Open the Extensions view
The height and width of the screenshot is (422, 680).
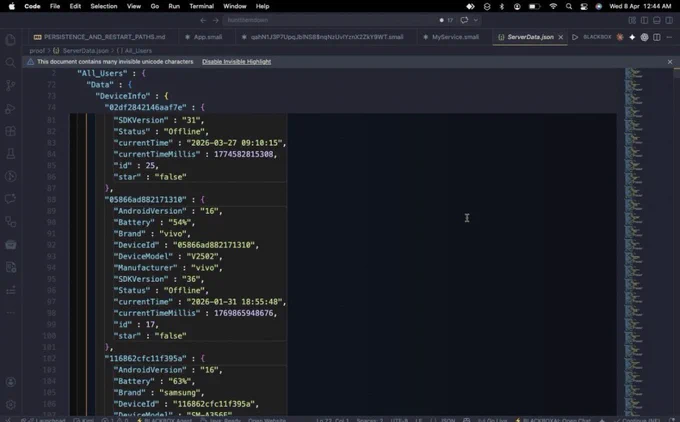[x=10, y=131]
